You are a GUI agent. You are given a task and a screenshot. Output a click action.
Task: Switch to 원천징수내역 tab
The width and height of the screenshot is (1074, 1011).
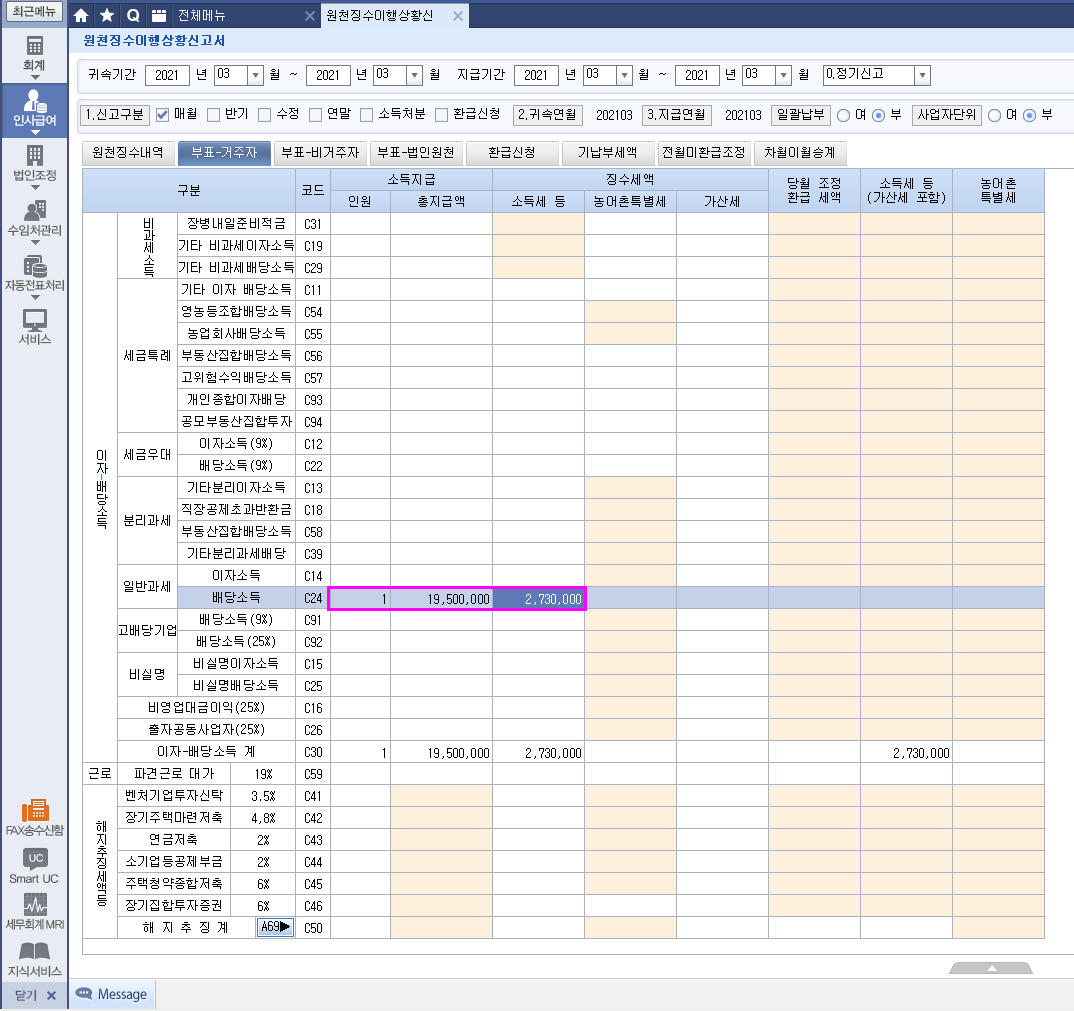point(128,153)
